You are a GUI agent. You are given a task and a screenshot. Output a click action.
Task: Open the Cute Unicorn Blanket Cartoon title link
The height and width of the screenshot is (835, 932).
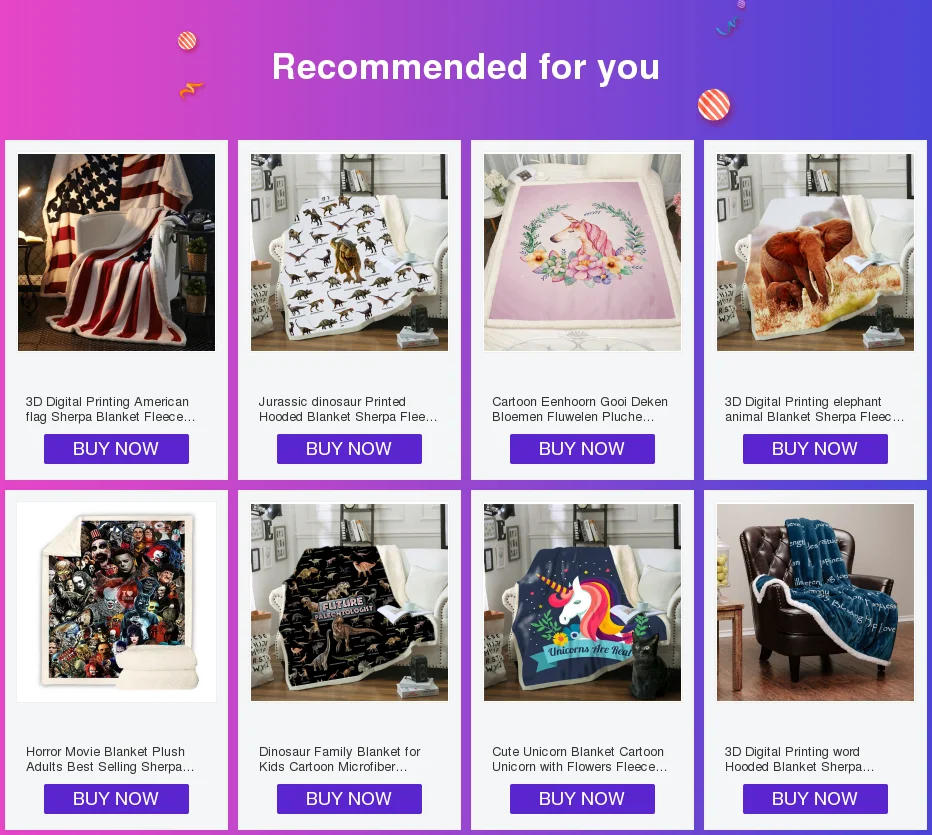[x=580, y=759]
